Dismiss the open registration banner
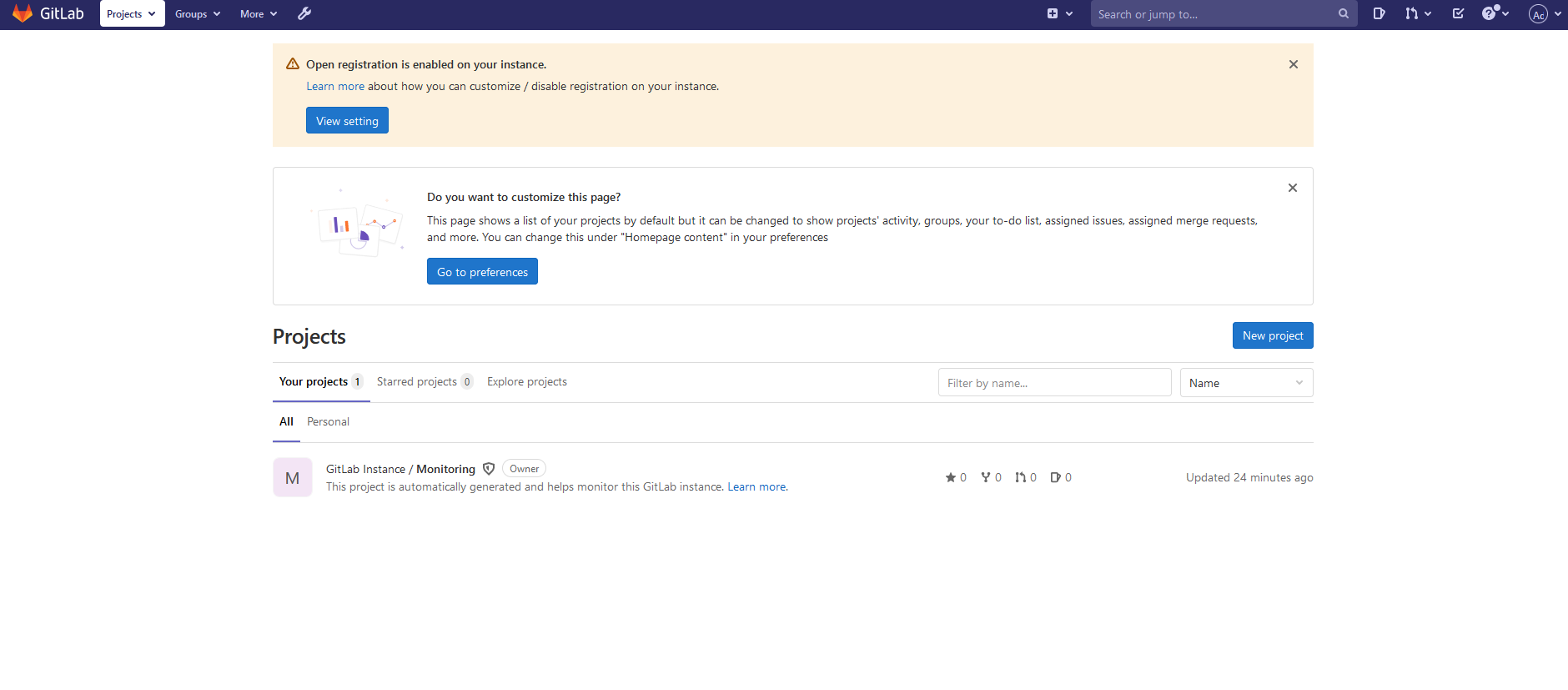Image resolution: width=1568 pixels, height=690 pixels. [x=1294, y=64]
